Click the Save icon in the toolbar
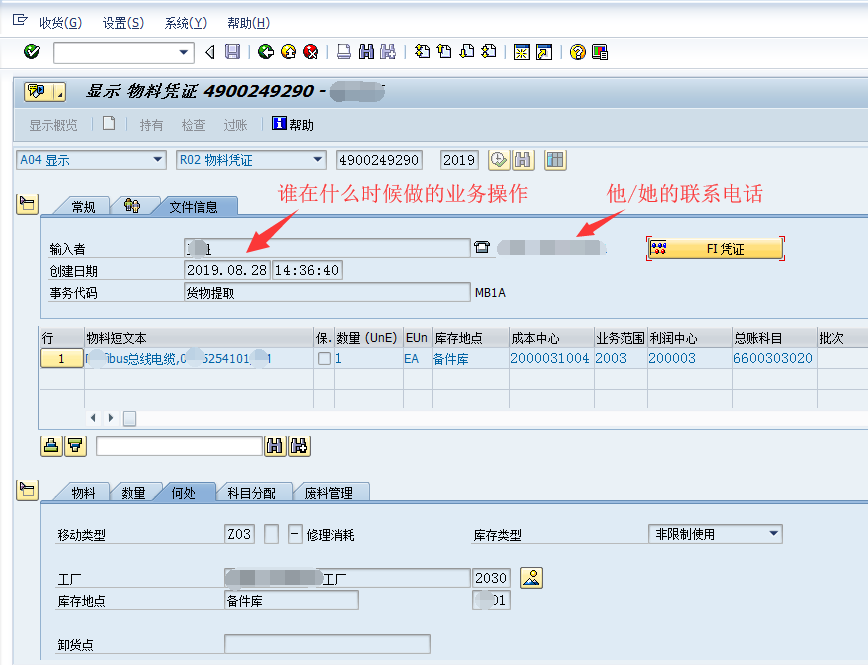The width and height of the screenshot is (868, 665). click(233, 51)
